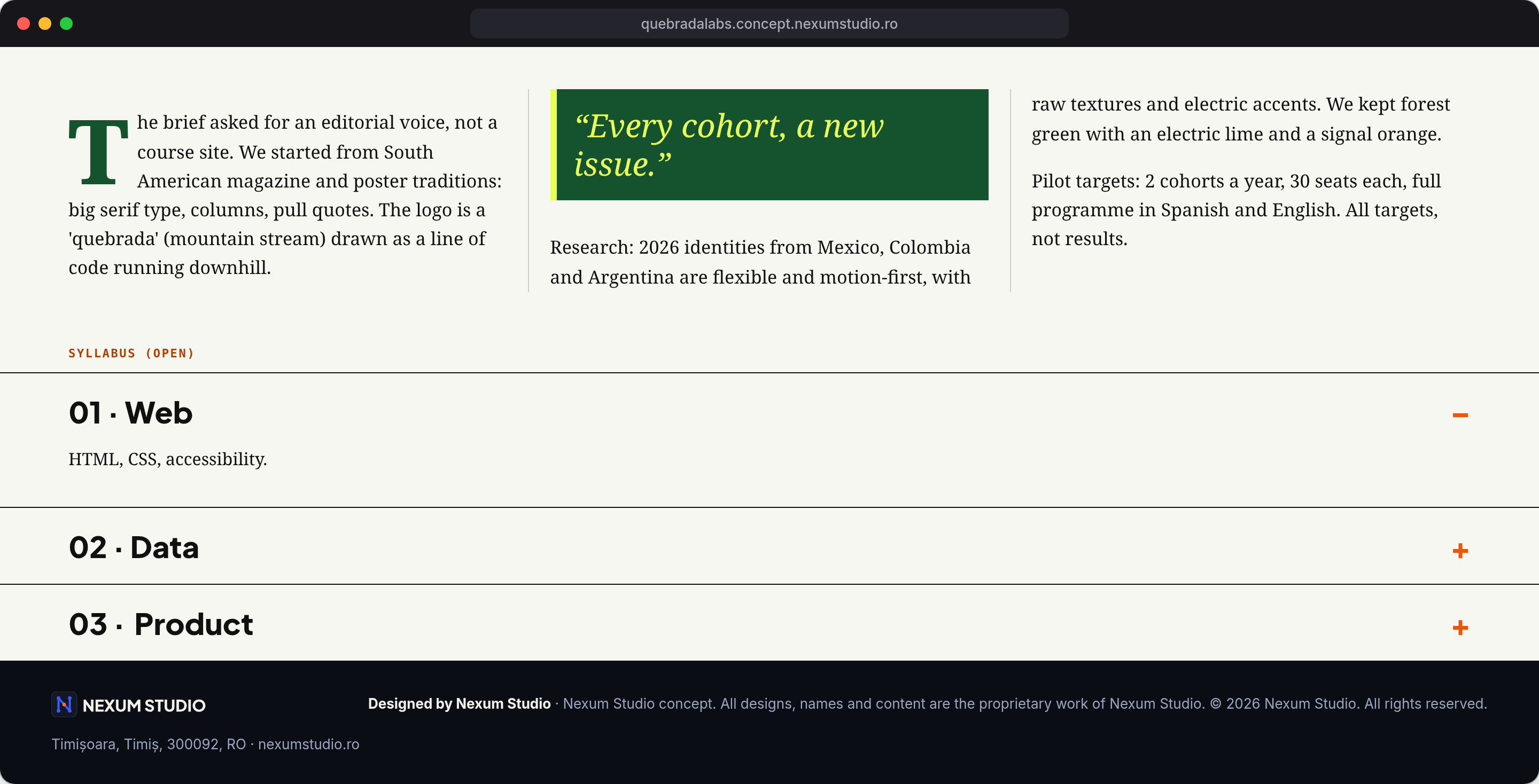Screen dimensions: 1539x784
Task: Click the SYLLABUS (OPEN) label
Action: pyautogui.click(x=131, y=353)
